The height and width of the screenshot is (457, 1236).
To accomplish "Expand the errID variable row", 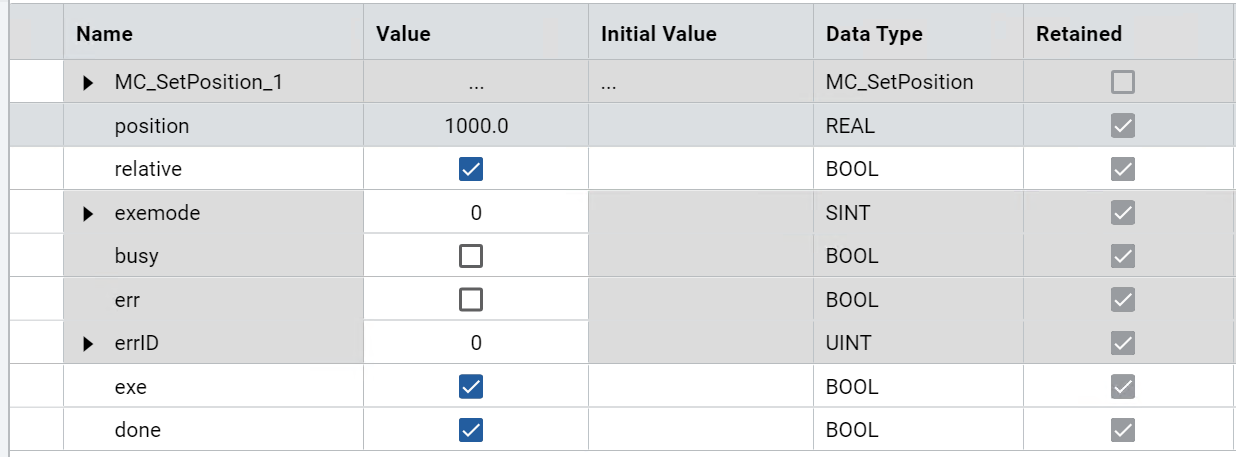I will point(88,344).
